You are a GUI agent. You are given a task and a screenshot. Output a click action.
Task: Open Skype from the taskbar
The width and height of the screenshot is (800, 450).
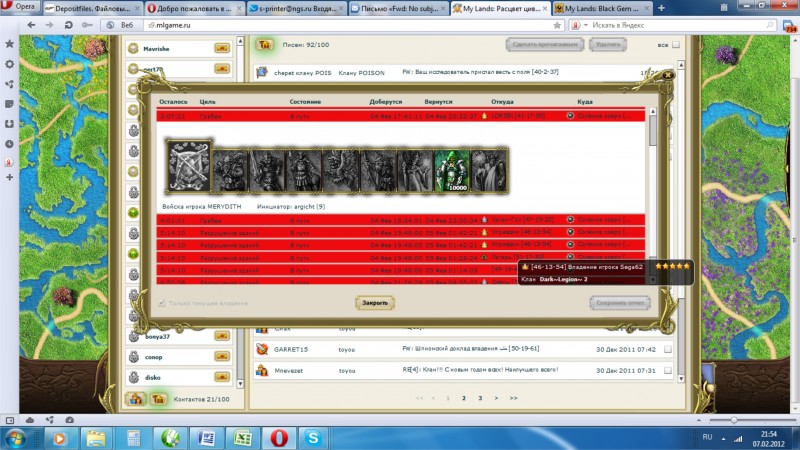[x=313, y=438]
